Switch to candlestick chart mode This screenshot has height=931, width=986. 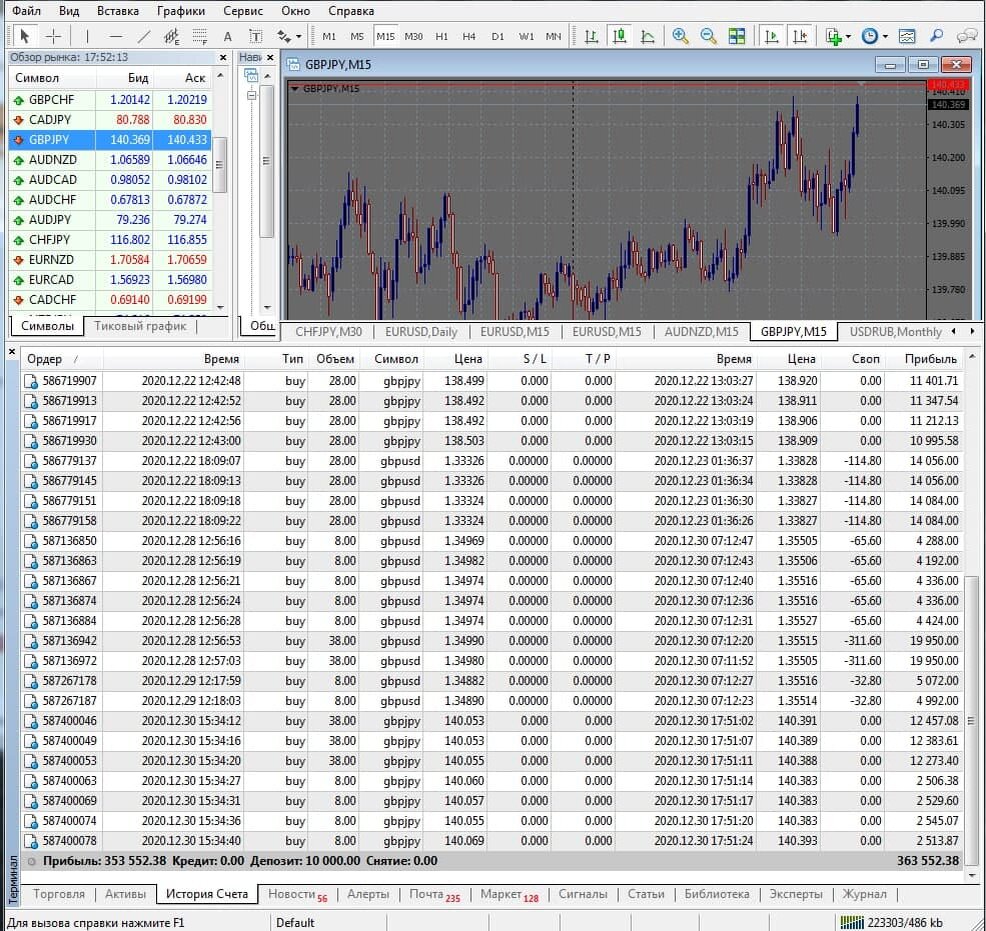tap(619, 36)
